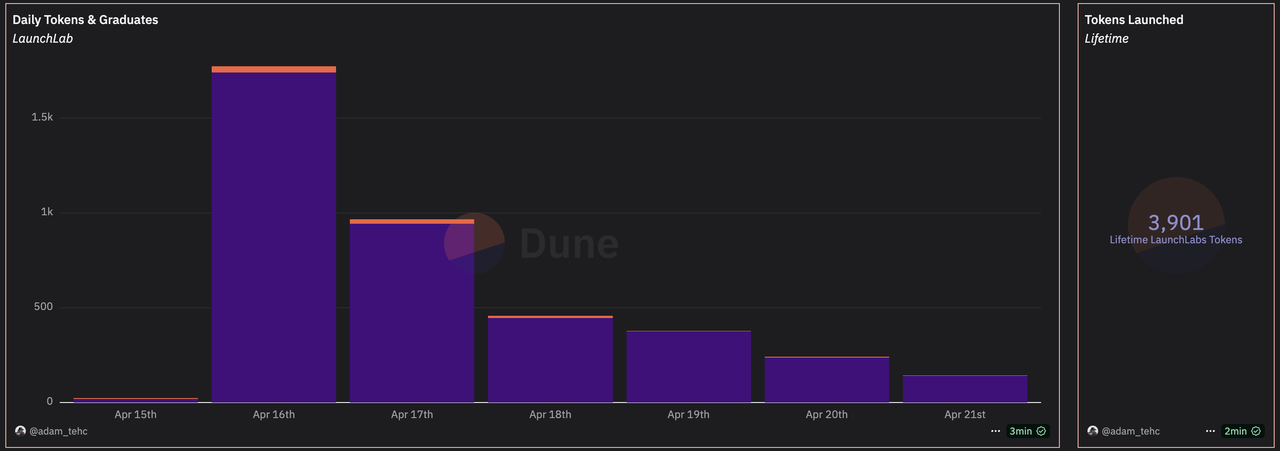Click verified checkmark beside 3min badge
1280x451 pixels.
click(x=1041, y=431)
